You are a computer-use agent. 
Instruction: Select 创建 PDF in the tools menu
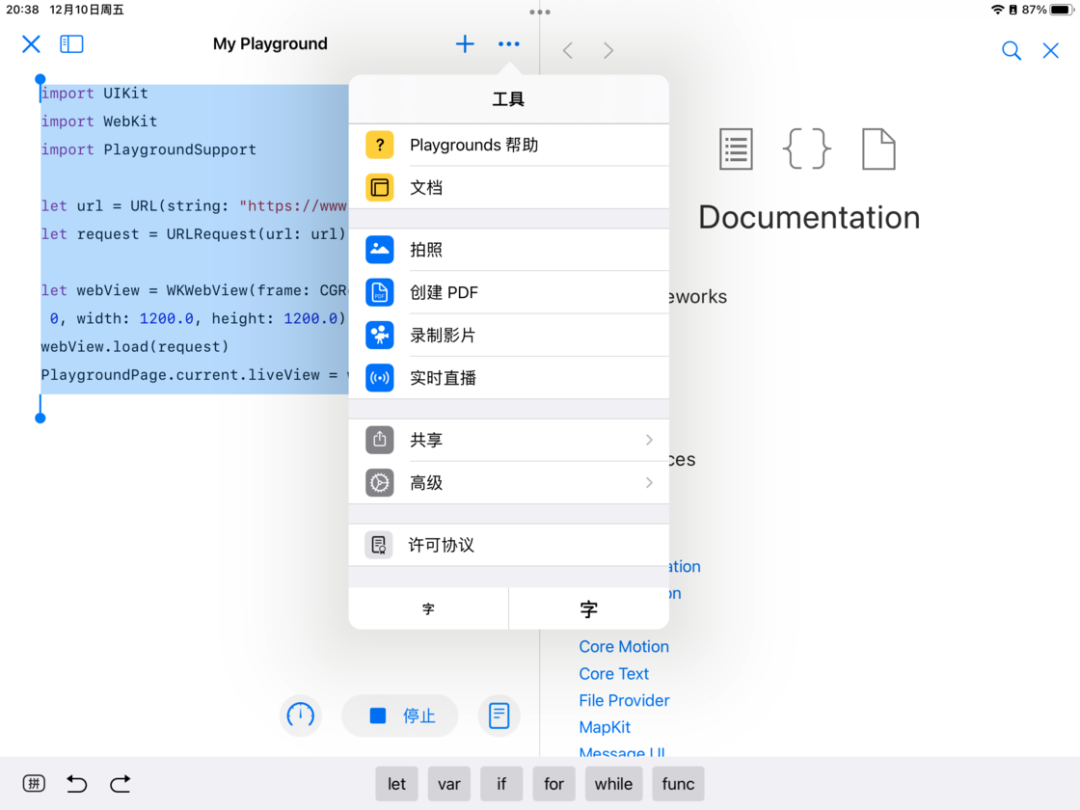pos(508,293)
